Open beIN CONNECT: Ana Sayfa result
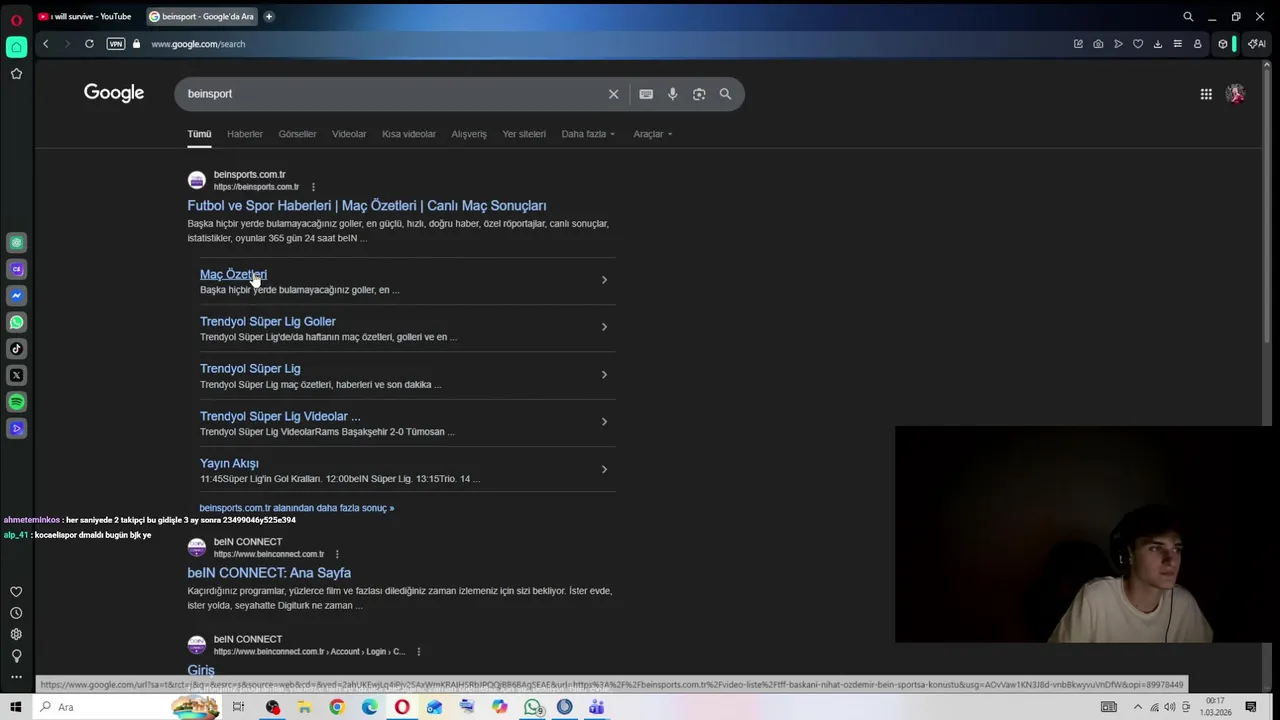Screen dimensions: 1280x720 (269, 573)
